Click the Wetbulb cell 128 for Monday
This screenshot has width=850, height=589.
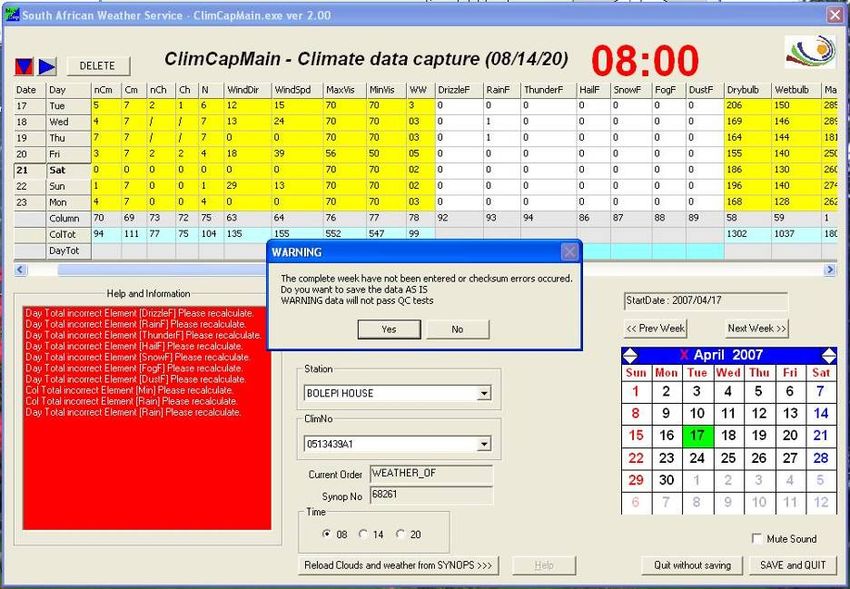[x=796, y=202]
